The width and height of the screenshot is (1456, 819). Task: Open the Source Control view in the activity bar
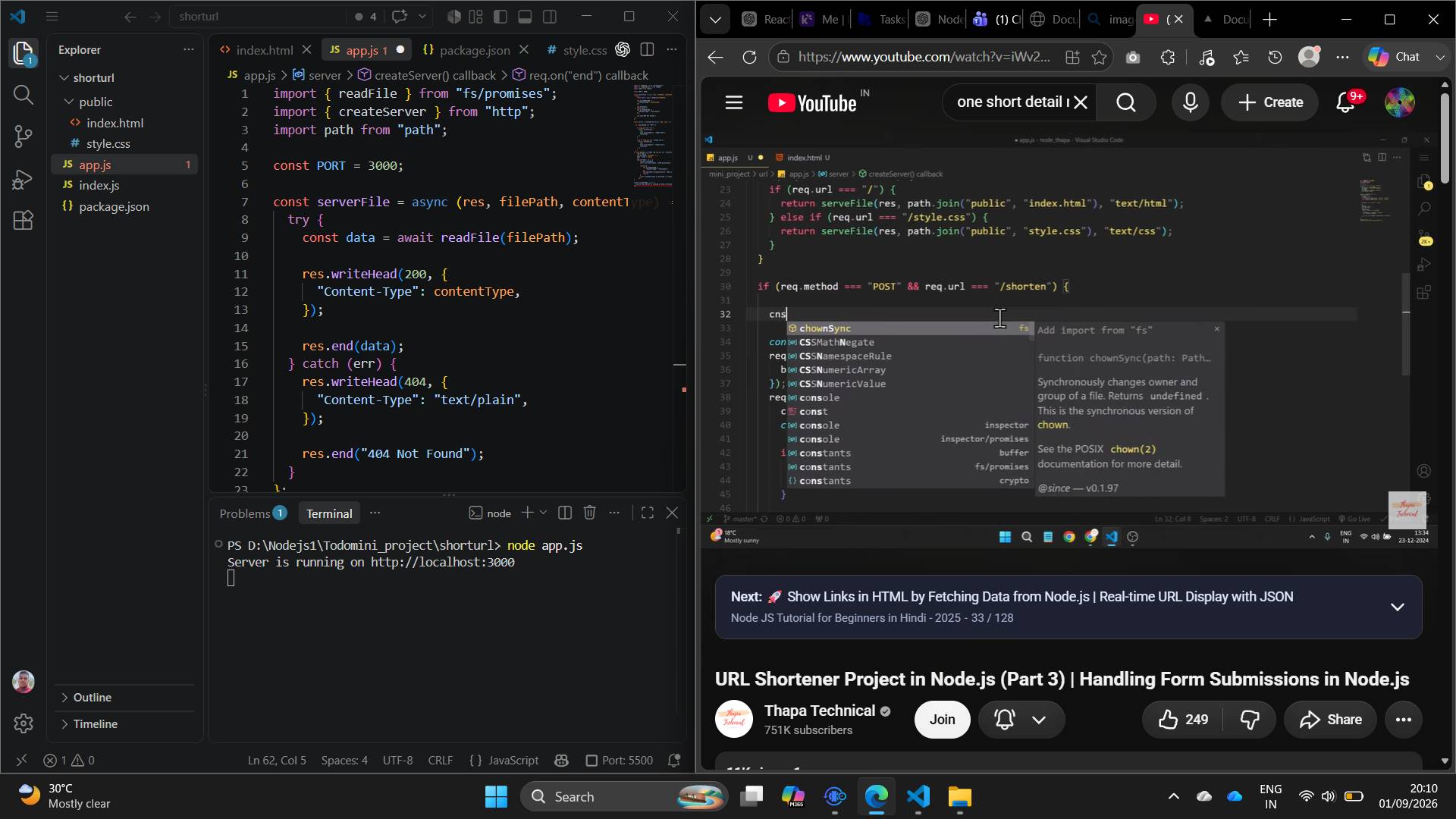click(23, 136)
